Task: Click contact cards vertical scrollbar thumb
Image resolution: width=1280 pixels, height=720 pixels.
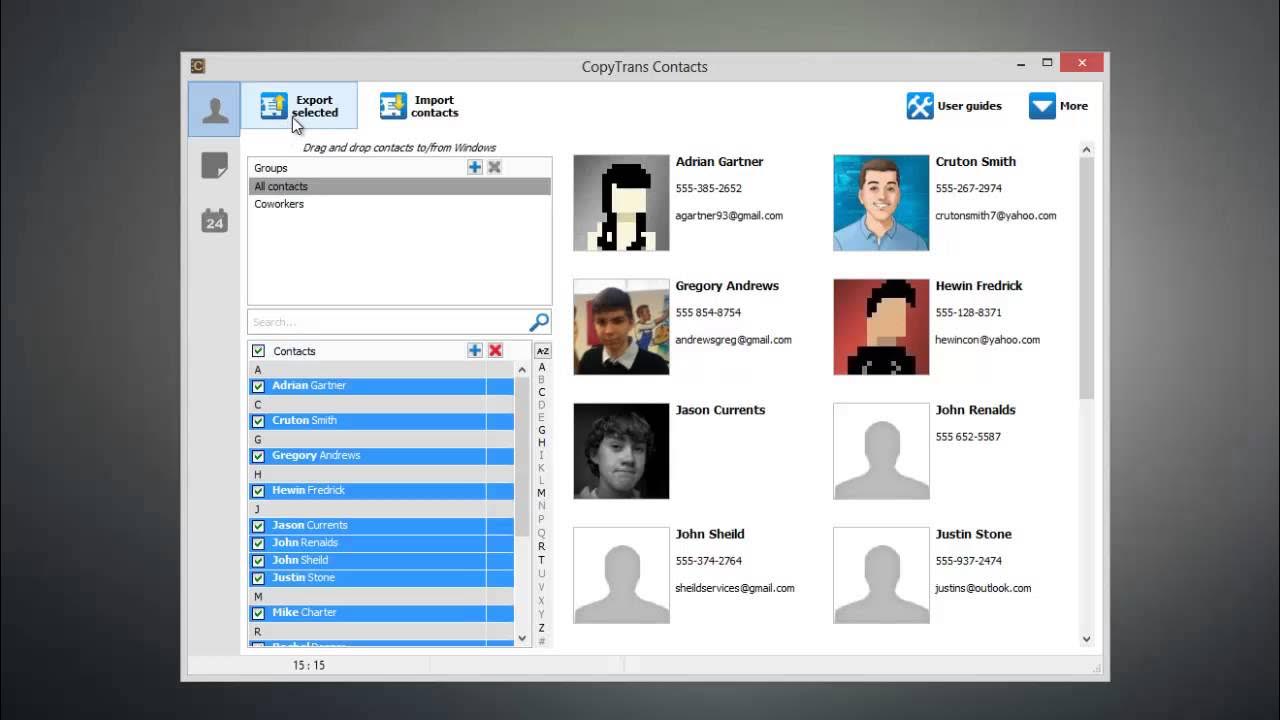Action: [x=1087, y=278]
